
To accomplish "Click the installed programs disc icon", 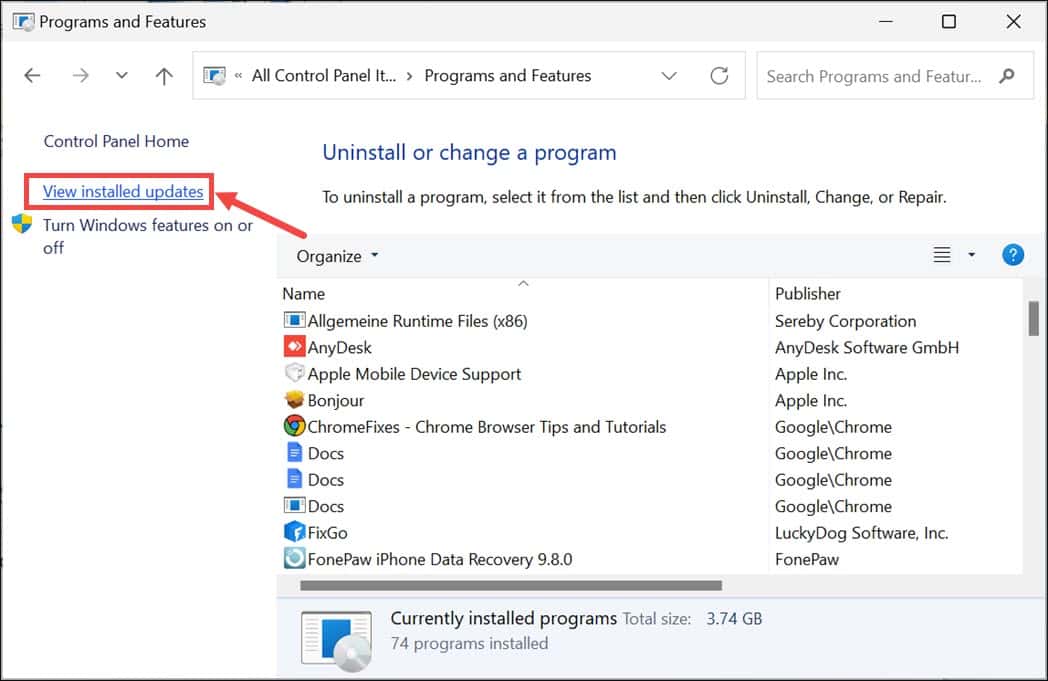I will coord(336,640).
